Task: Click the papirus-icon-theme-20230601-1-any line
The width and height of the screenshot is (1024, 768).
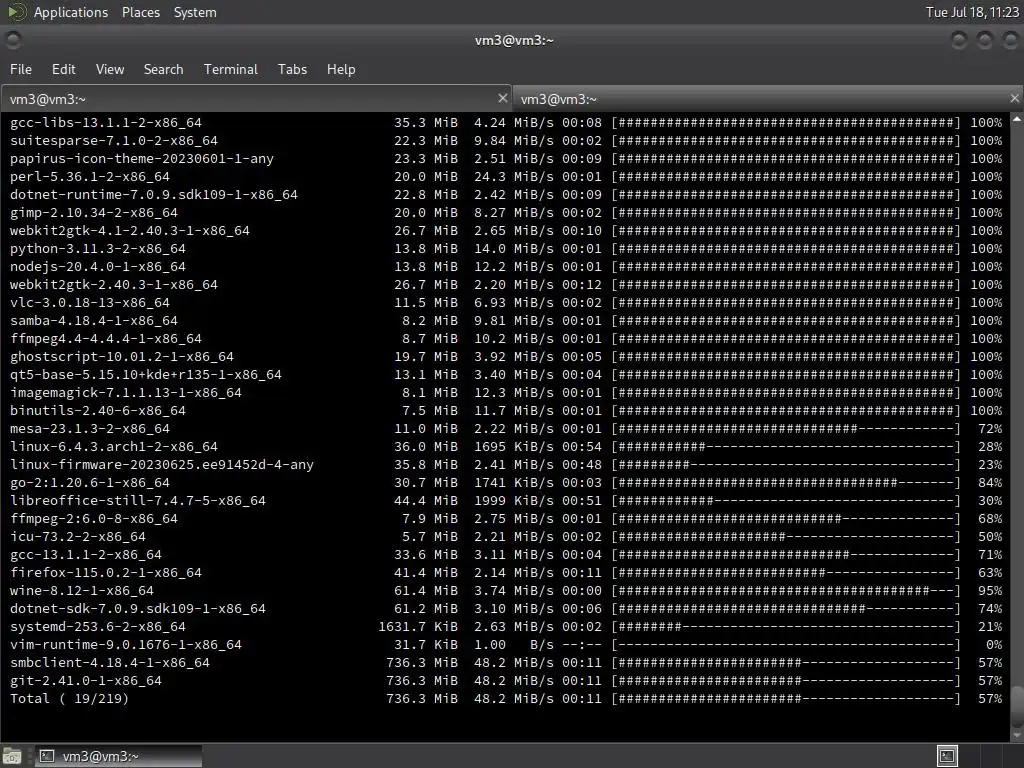Action: click(x=505, y=158)
